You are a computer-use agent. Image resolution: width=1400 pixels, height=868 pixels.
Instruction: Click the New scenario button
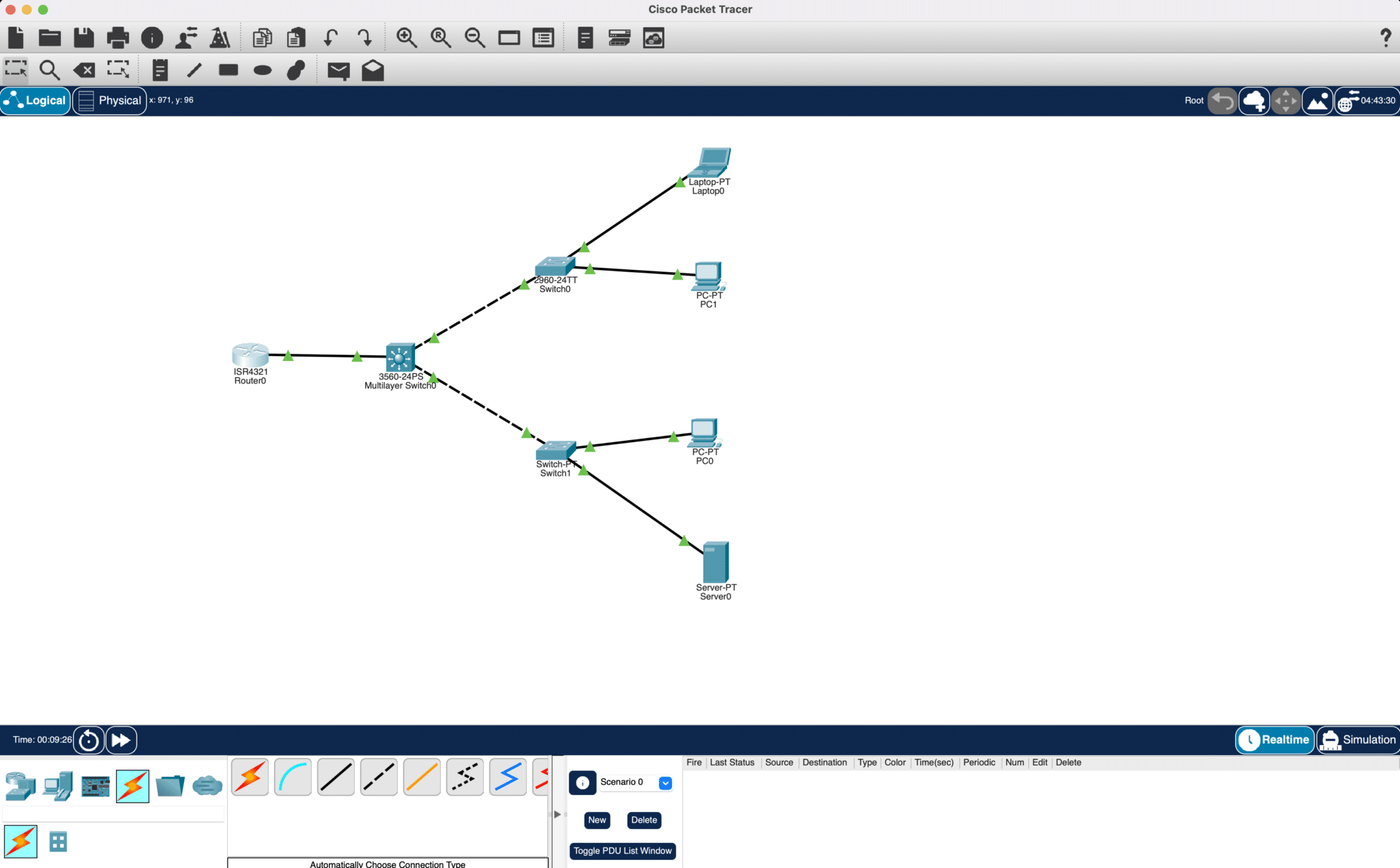pyautogui.click(x=597, y=820)
